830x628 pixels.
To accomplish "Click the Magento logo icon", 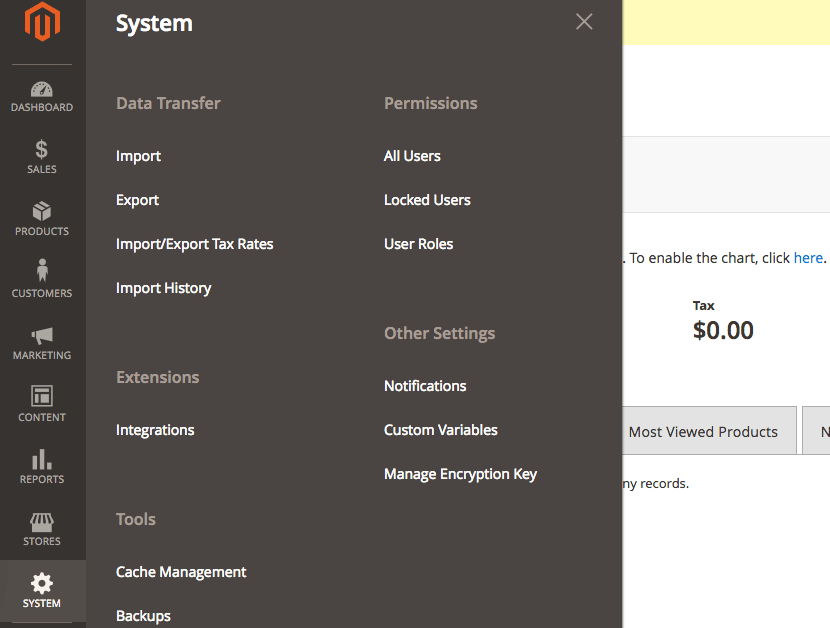I will (42, 23).
